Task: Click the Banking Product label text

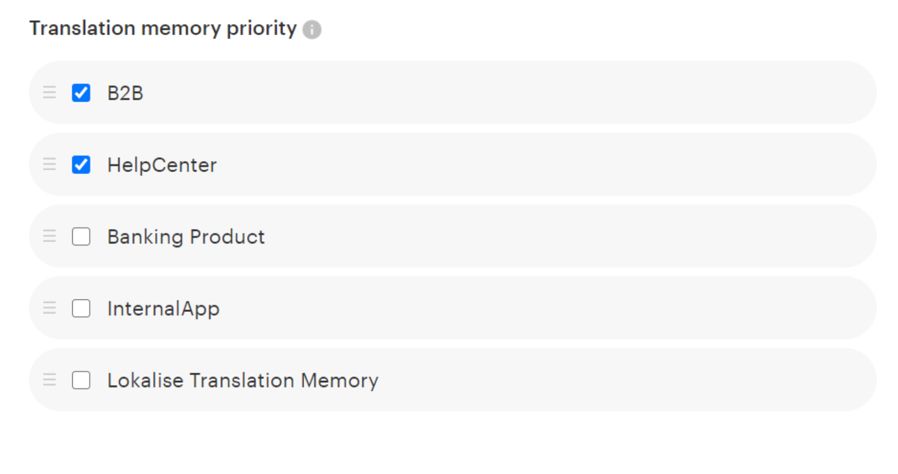Action: click(186, 237)
